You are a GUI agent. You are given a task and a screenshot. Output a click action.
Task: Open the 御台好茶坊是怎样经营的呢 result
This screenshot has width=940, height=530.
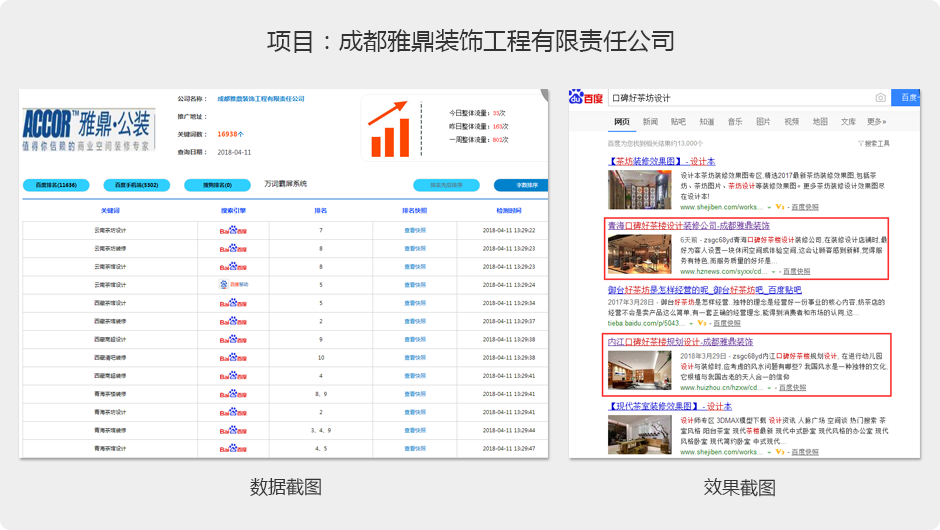click(x=704, y=290)
